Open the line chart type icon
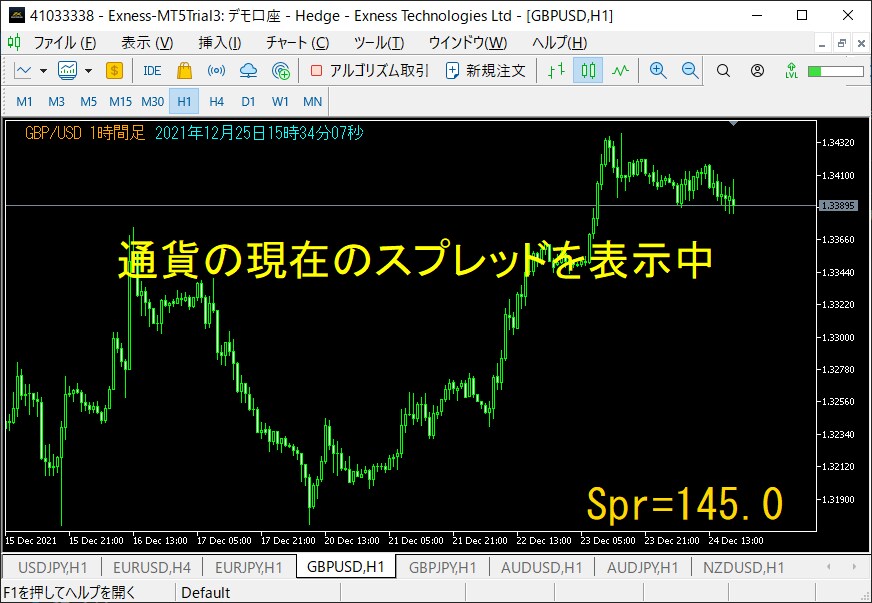 [x=23, y=71]
